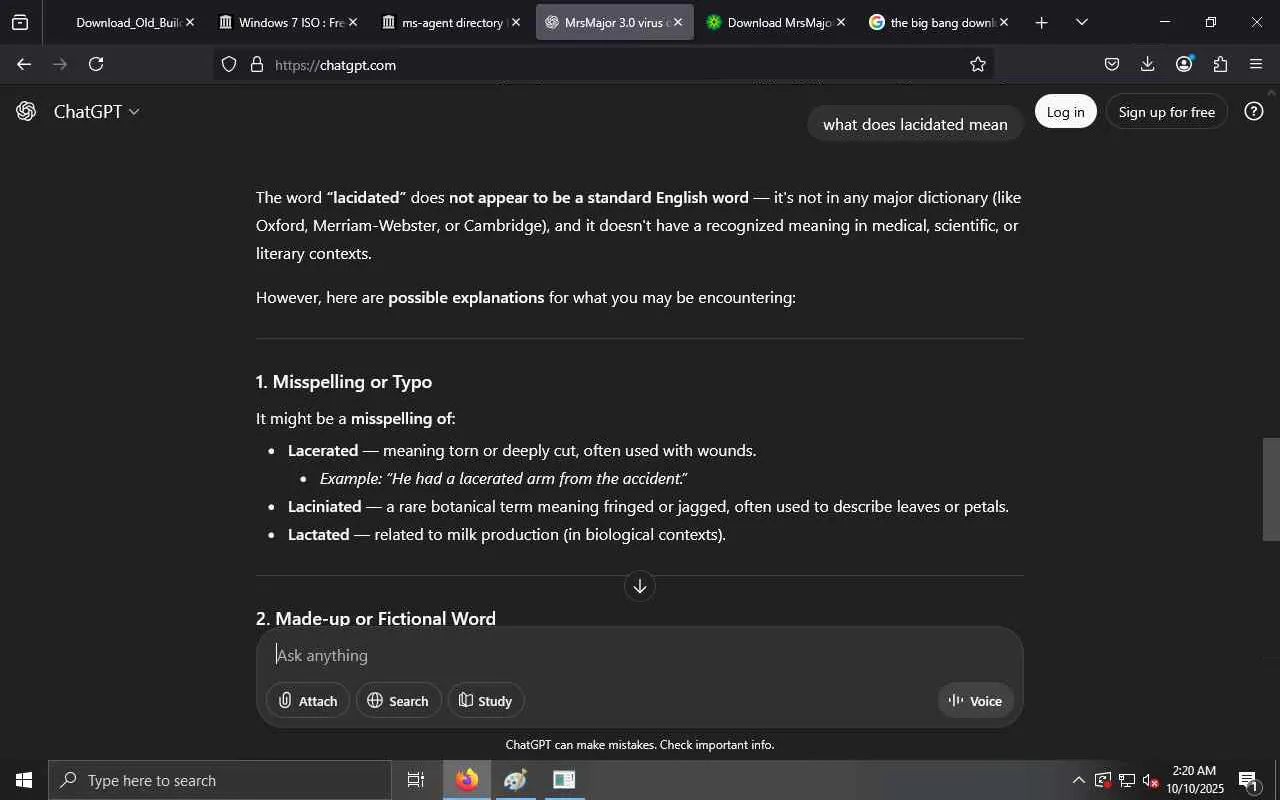Open the ChatGPT help question mark
Image resolution: width=1280 pixels, height=800 pixels.
click(x=1254, y=111)
